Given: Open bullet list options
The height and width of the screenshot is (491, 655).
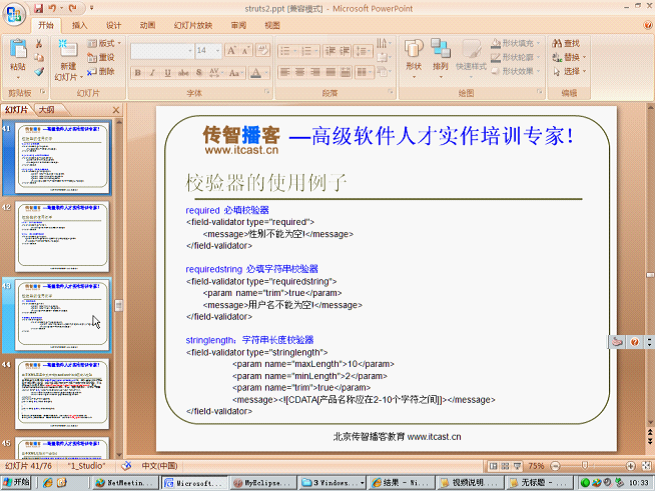Looking at the screenshot, I should [x=288, y=51].
